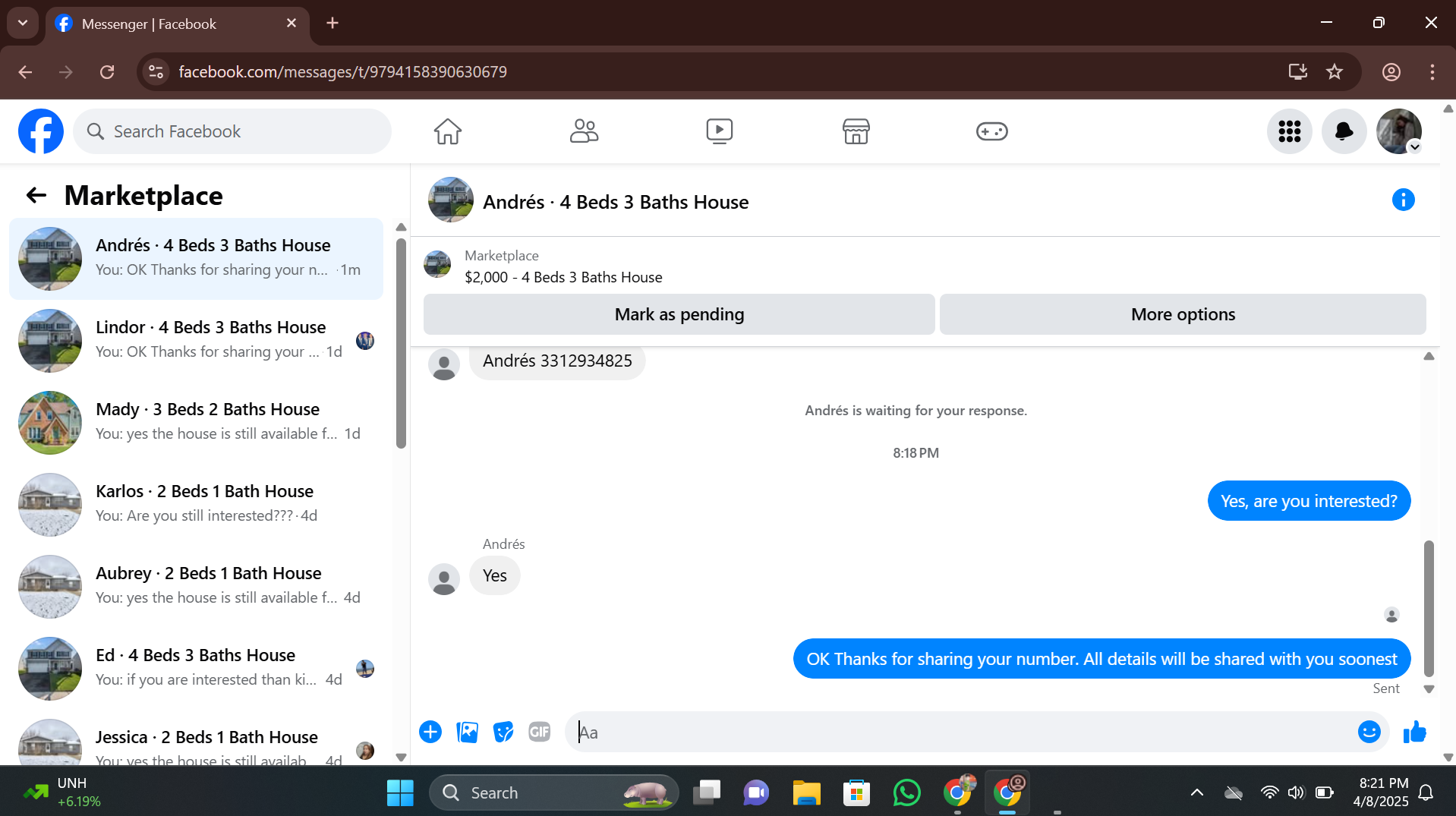Open a new browser tab
This screenshot has width=1456, height=816.
tap(332, 24)
